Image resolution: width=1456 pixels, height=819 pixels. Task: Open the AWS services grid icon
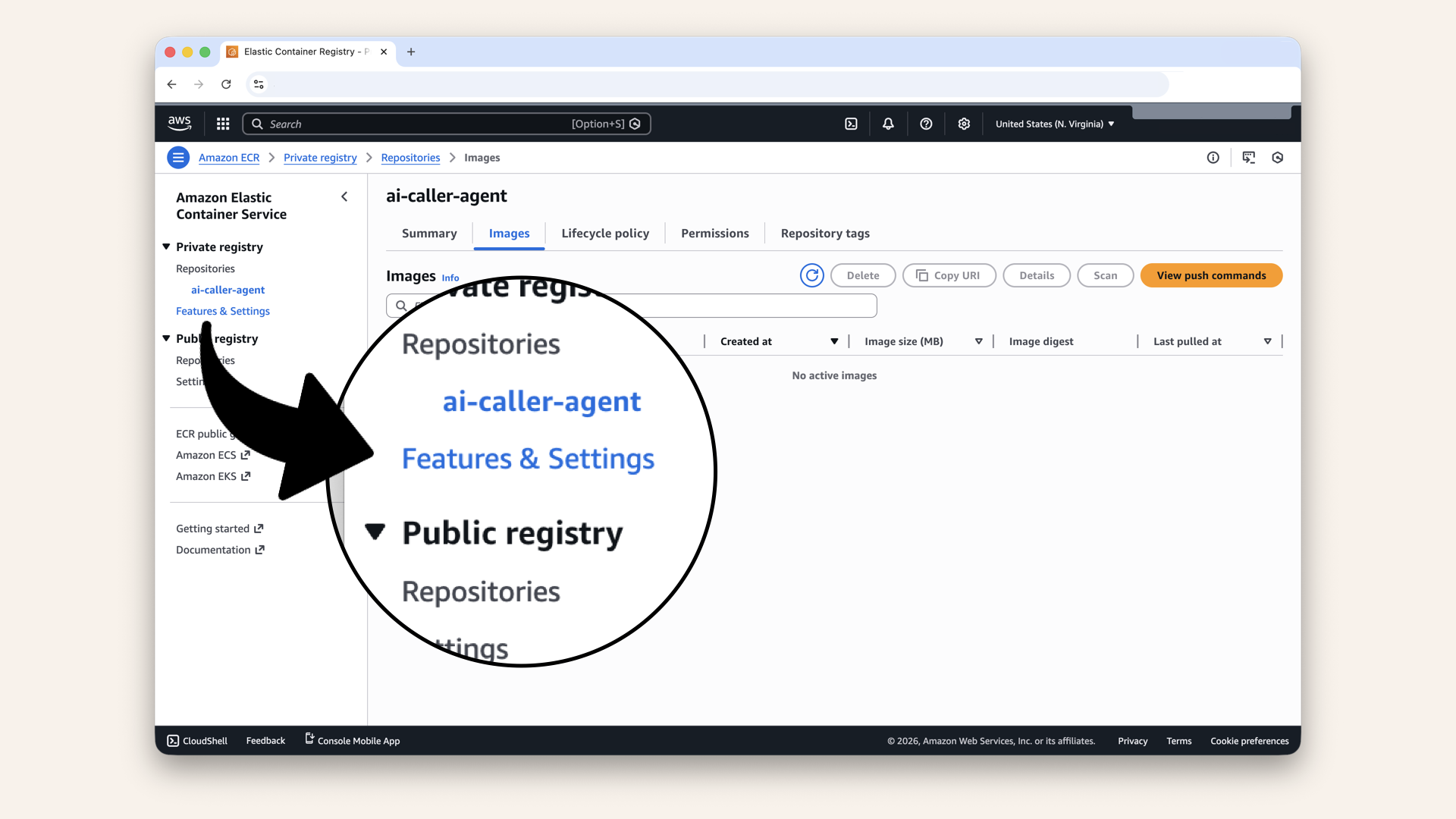[x=222, y=124]
